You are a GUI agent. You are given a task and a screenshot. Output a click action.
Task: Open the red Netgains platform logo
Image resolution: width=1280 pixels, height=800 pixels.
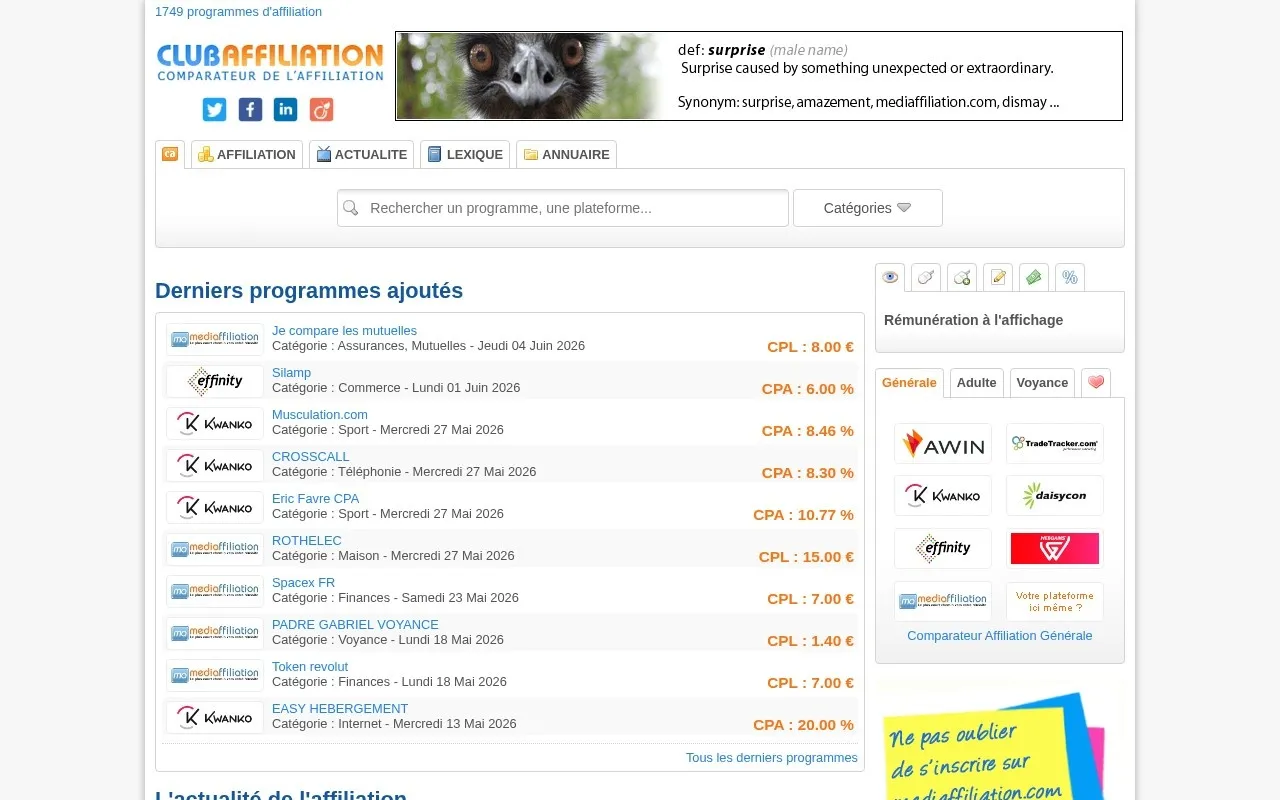[x=1055, y=548]
